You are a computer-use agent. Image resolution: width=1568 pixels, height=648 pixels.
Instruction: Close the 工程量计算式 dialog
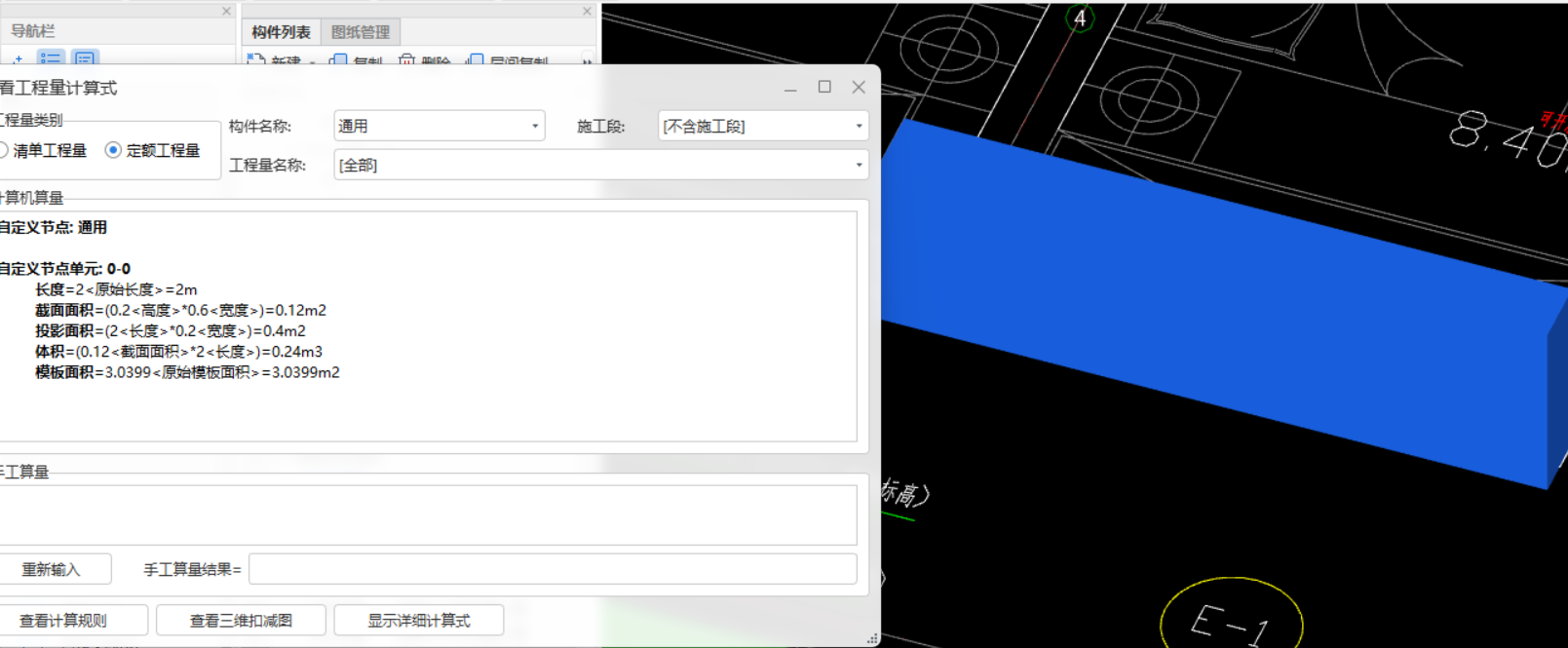pyautogui.click(x=859, y=87)
